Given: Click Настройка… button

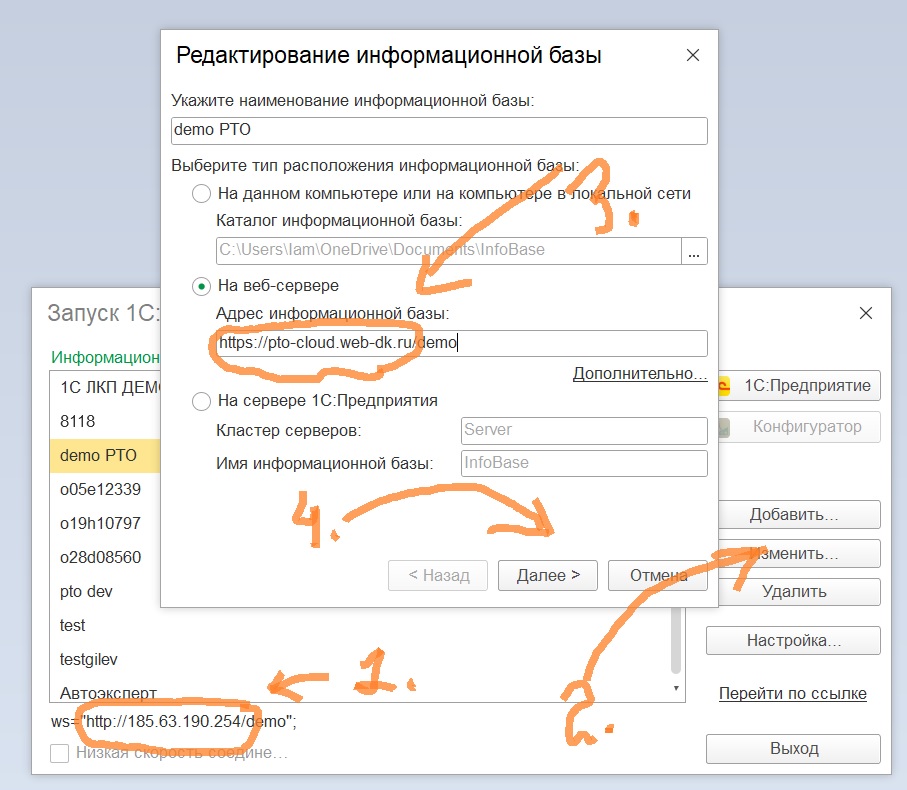Looking at the screenshot, I should coord(793,641).
